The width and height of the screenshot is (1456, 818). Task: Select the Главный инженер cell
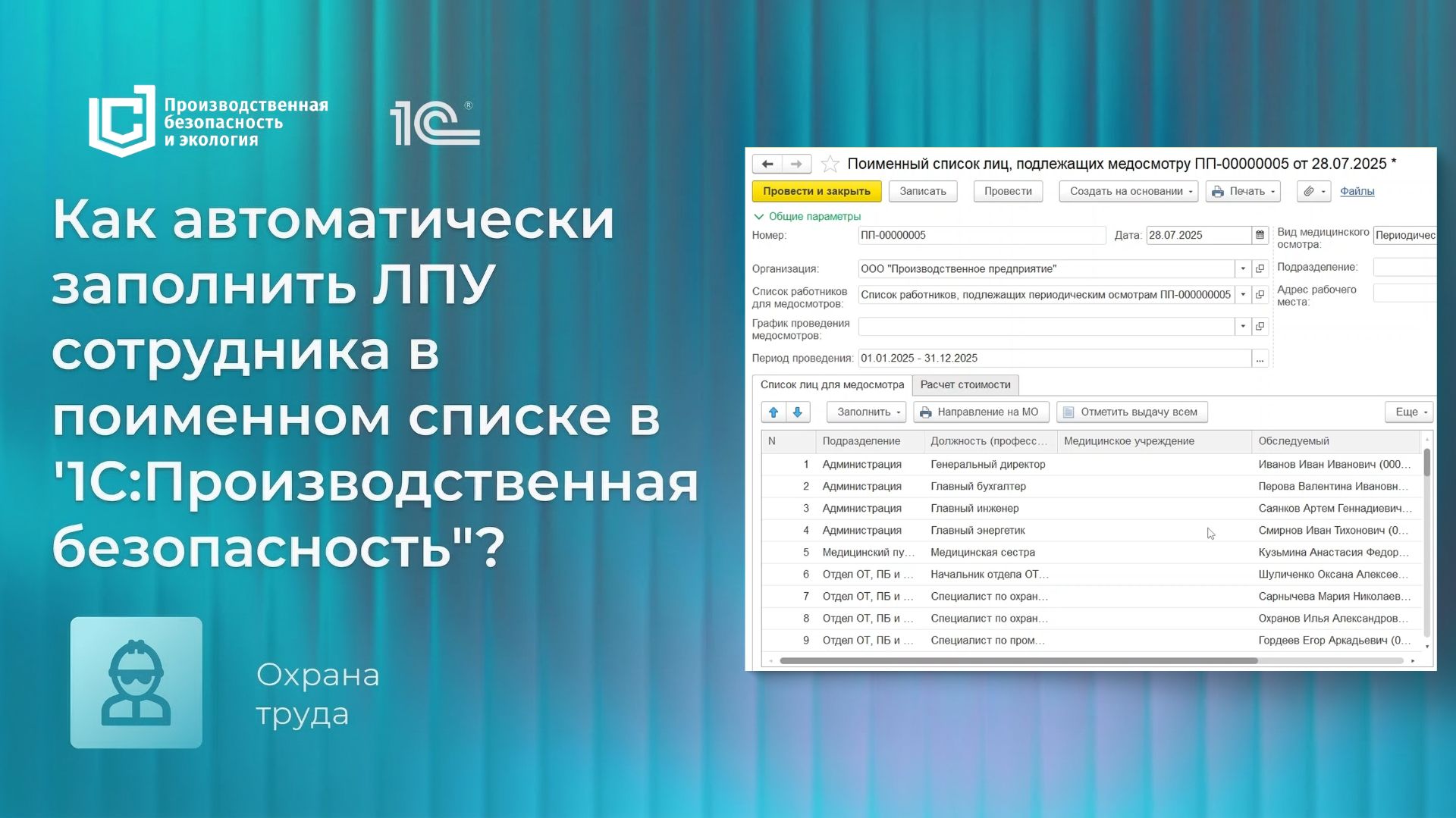990,508
